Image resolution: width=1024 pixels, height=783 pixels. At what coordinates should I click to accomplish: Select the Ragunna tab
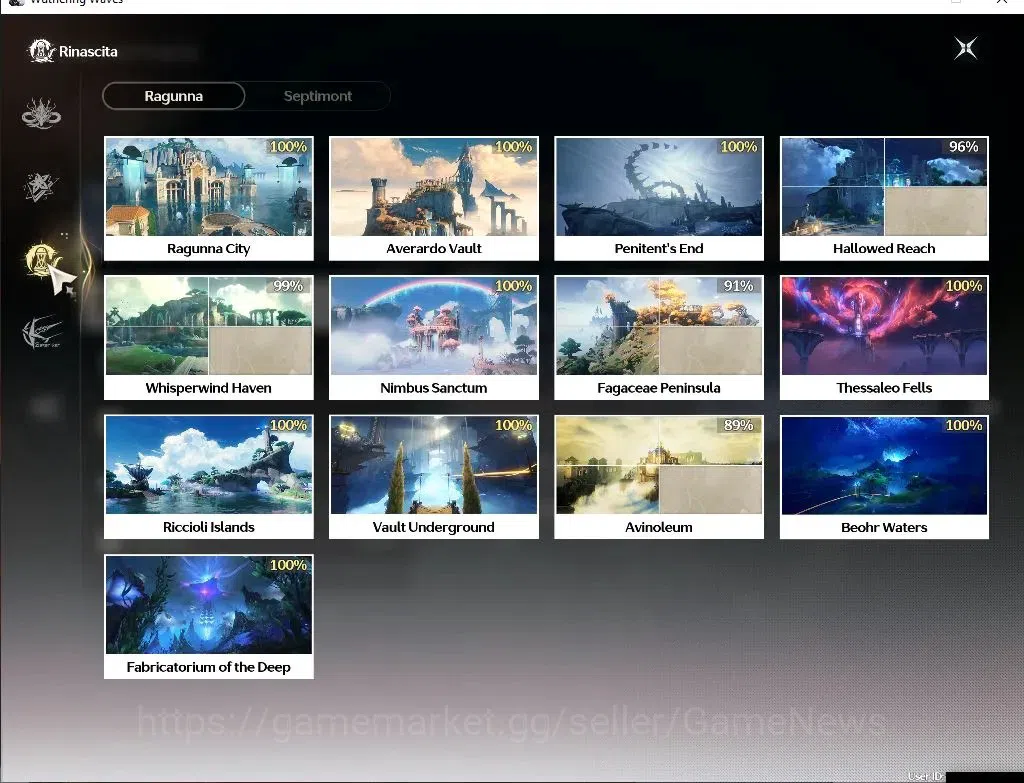174,96
